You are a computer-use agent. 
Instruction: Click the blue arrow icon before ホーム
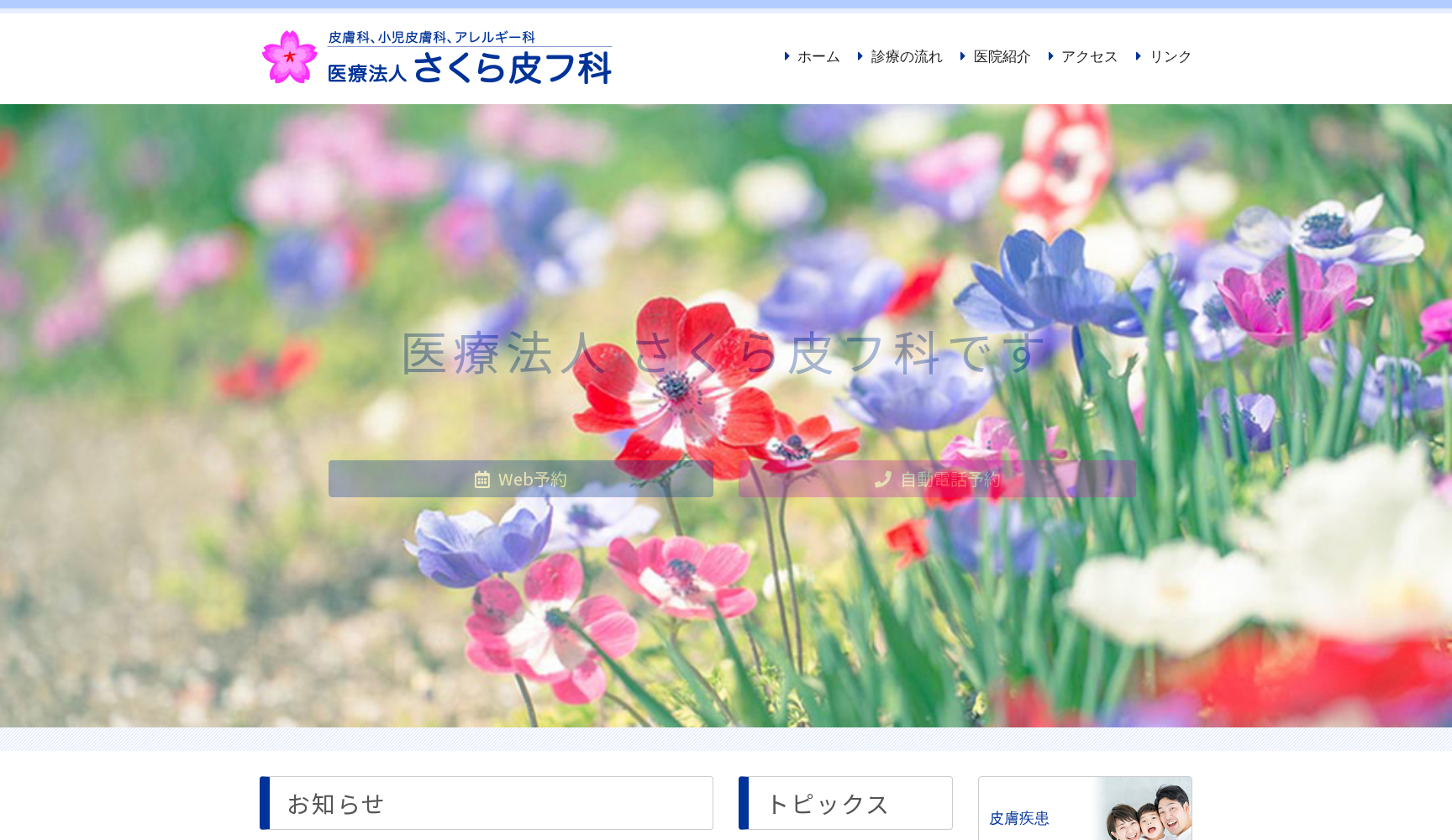tap(786, 56)
